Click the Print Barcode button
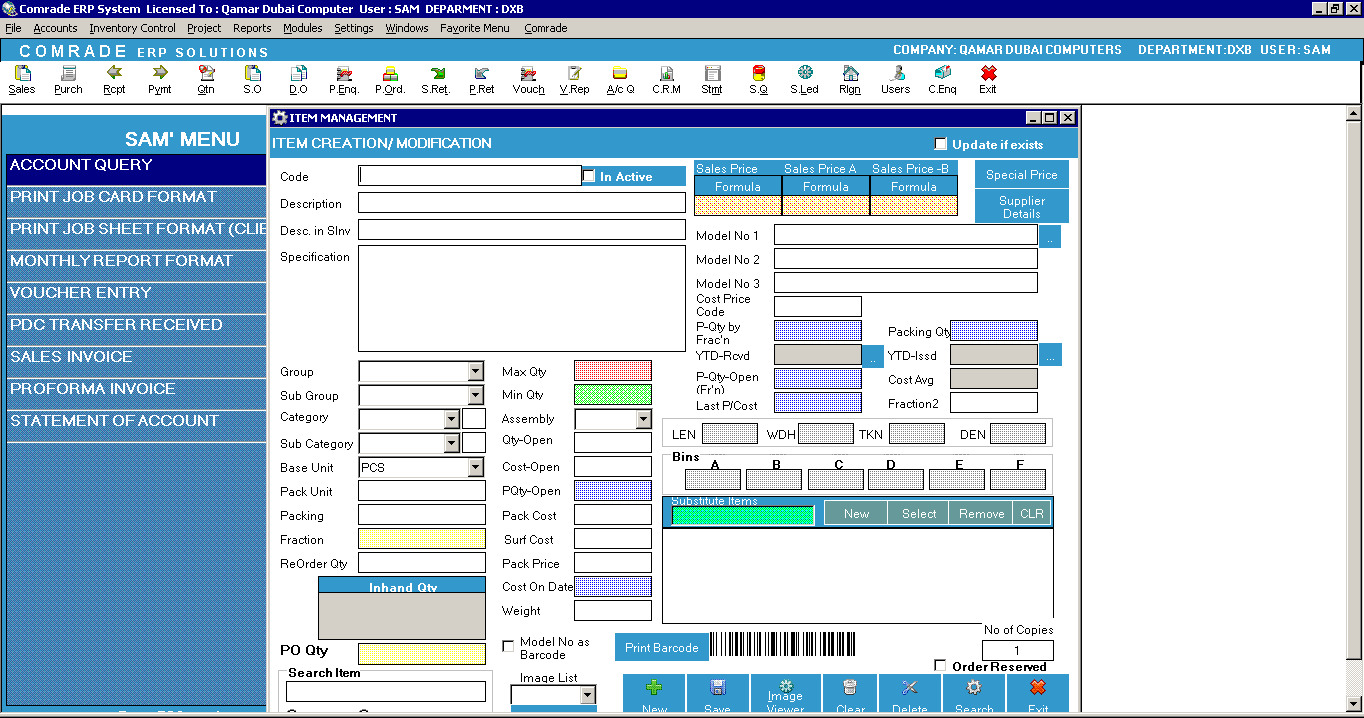This screenshot has height=718, width=1364. [661, 646]
